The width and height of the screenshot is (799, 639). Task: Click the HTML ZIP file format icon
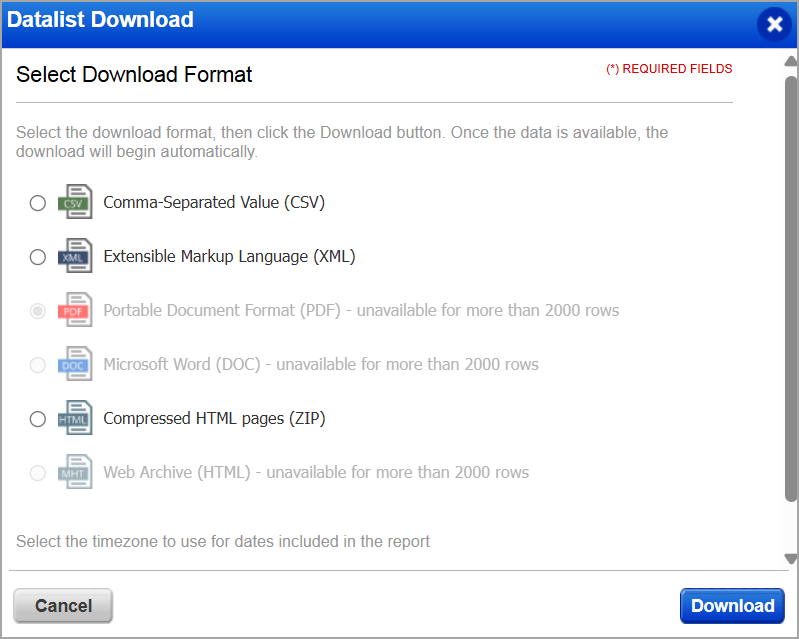coord(75,418)
